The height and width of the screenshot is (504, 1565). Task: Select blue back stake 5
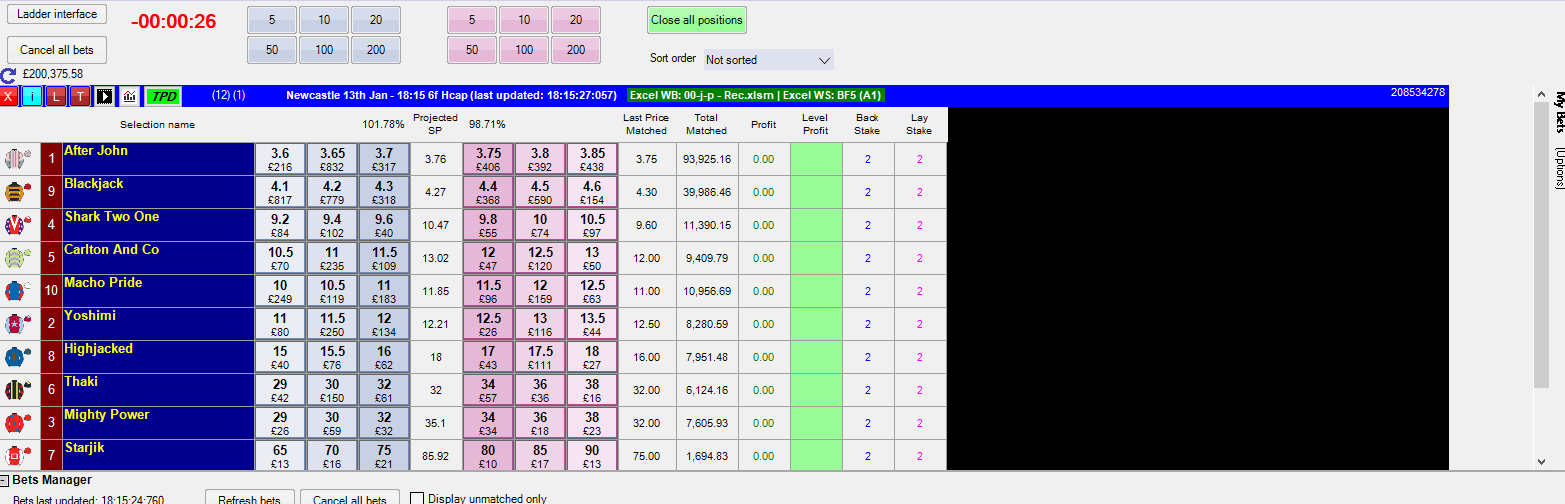click(x=272, y=20)
